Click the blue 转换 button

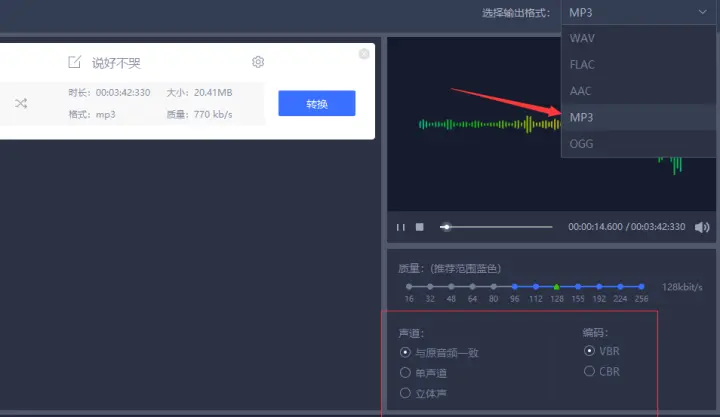(317, 103)
